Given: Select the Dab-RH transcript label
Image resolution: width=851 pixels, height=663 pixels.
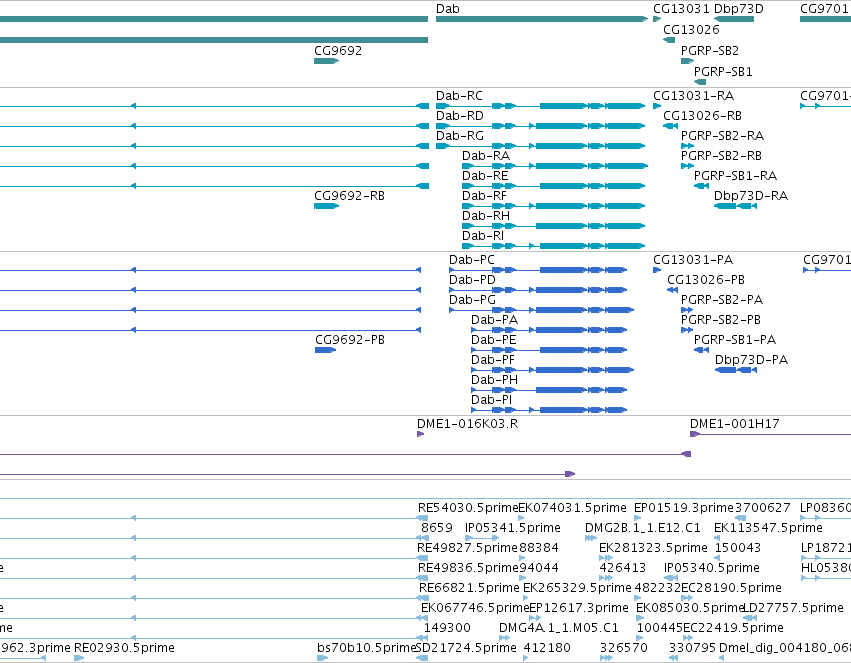Looking at the screenshot, I should 486,216.
